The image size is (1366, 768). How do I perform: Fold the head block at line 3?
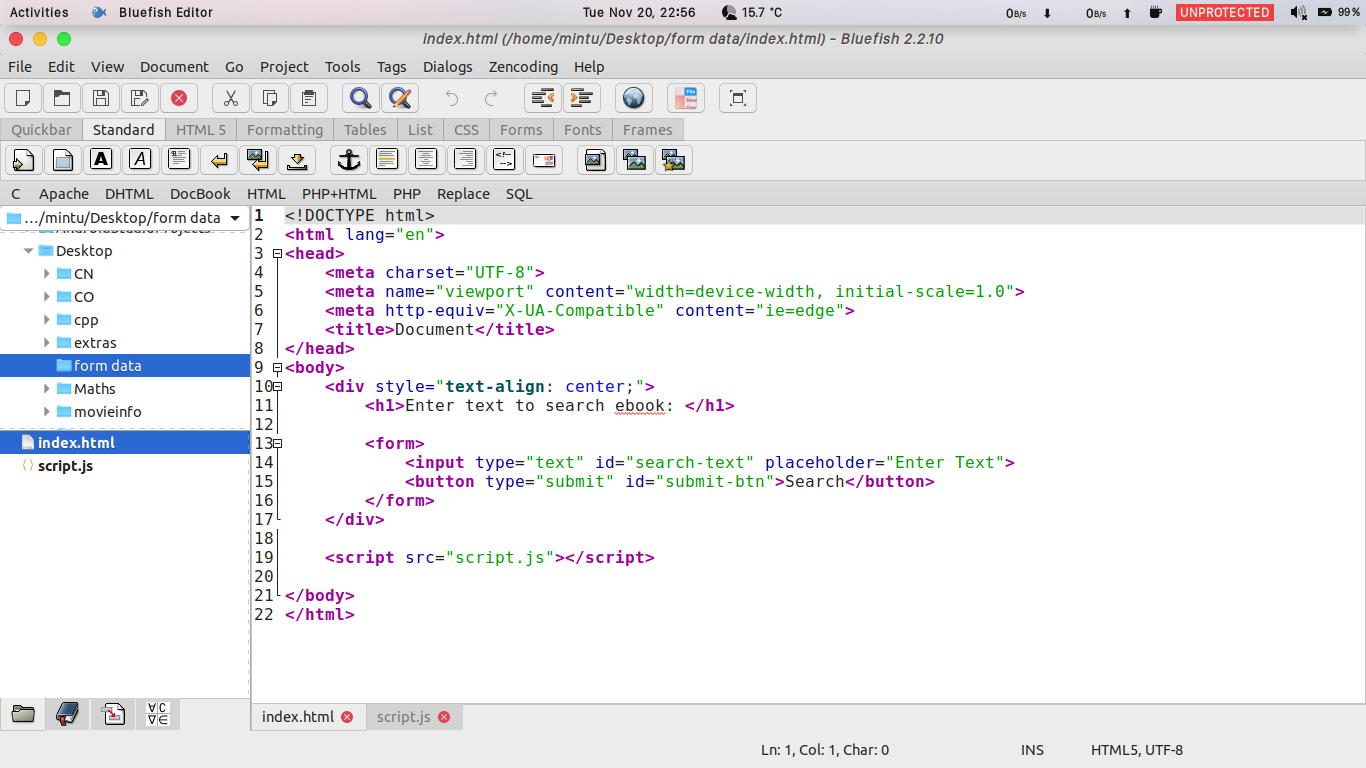click(278, 254)
